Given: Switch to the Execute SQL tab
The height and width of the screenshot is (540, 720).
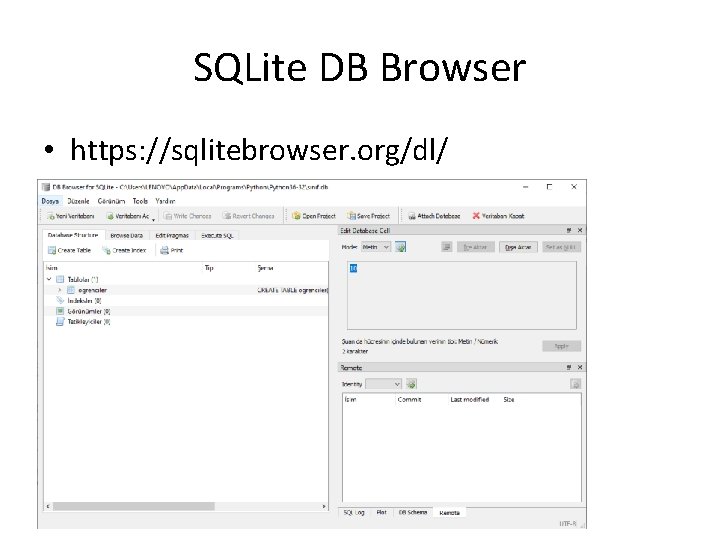Looking at the screenshot, I should (217, 236).
